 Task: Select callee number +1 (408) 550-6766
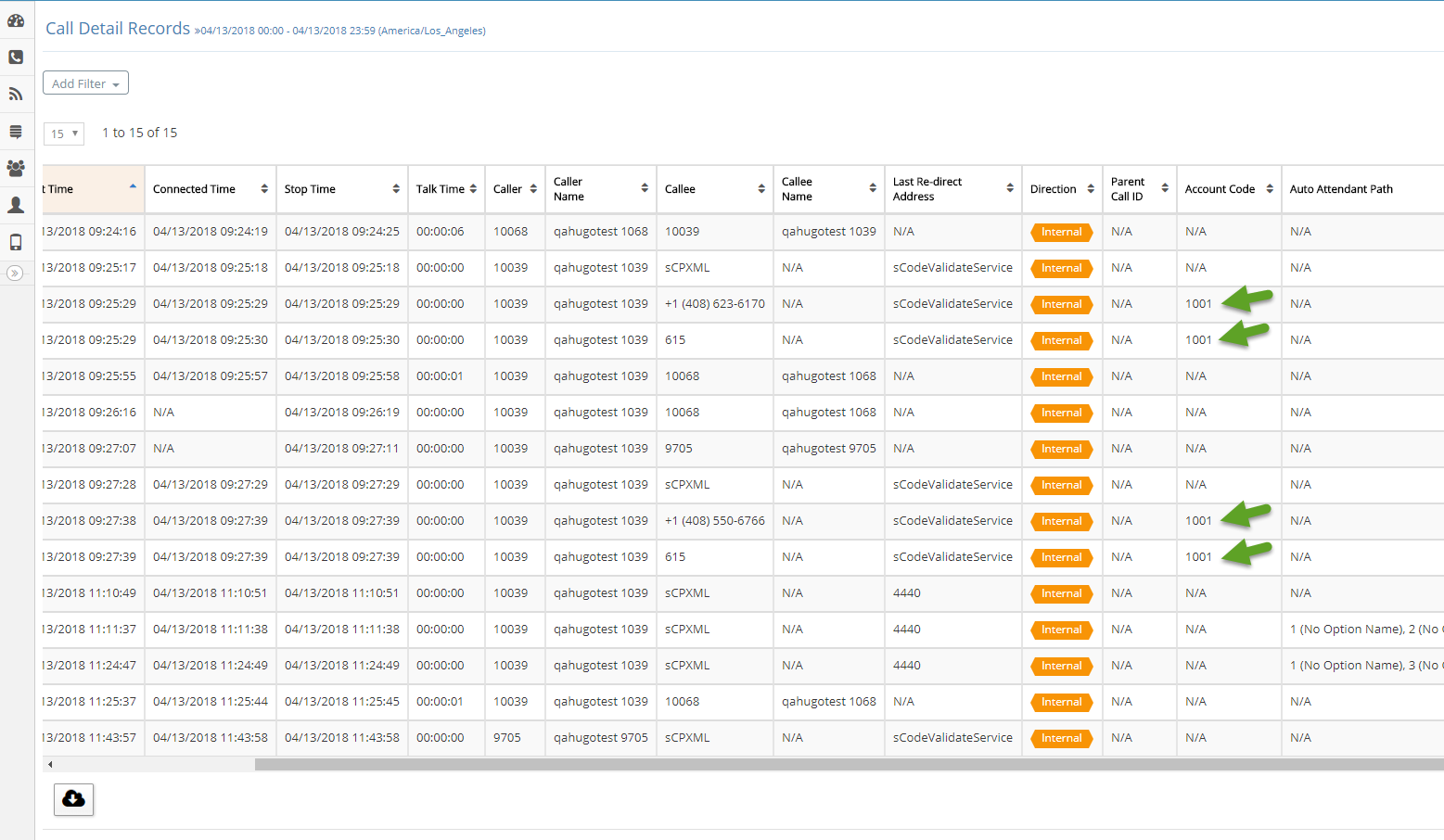[715, 521]
